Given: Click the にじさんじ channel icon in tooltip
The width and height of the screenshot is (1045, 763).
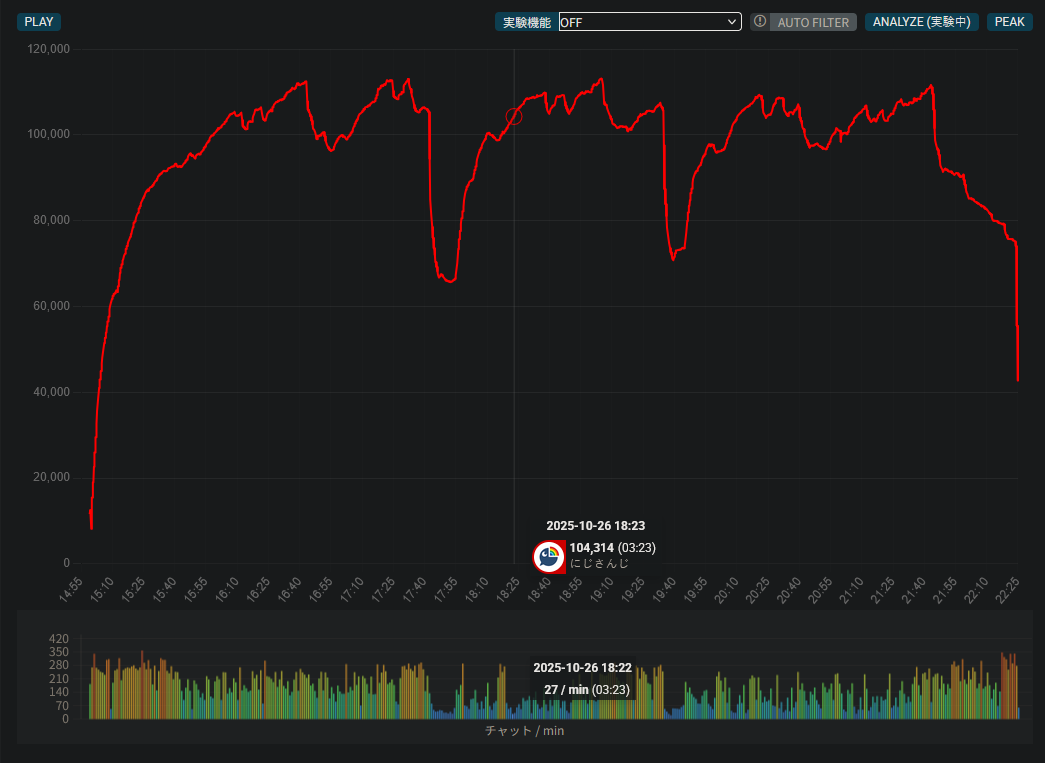Looking at the screenshot, I should (549, 556).
